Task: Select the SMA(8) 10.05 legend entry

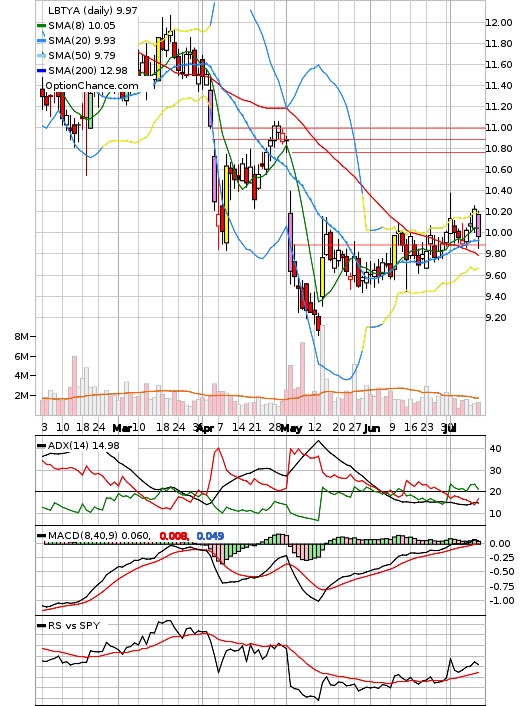Action: pos(82,26)
